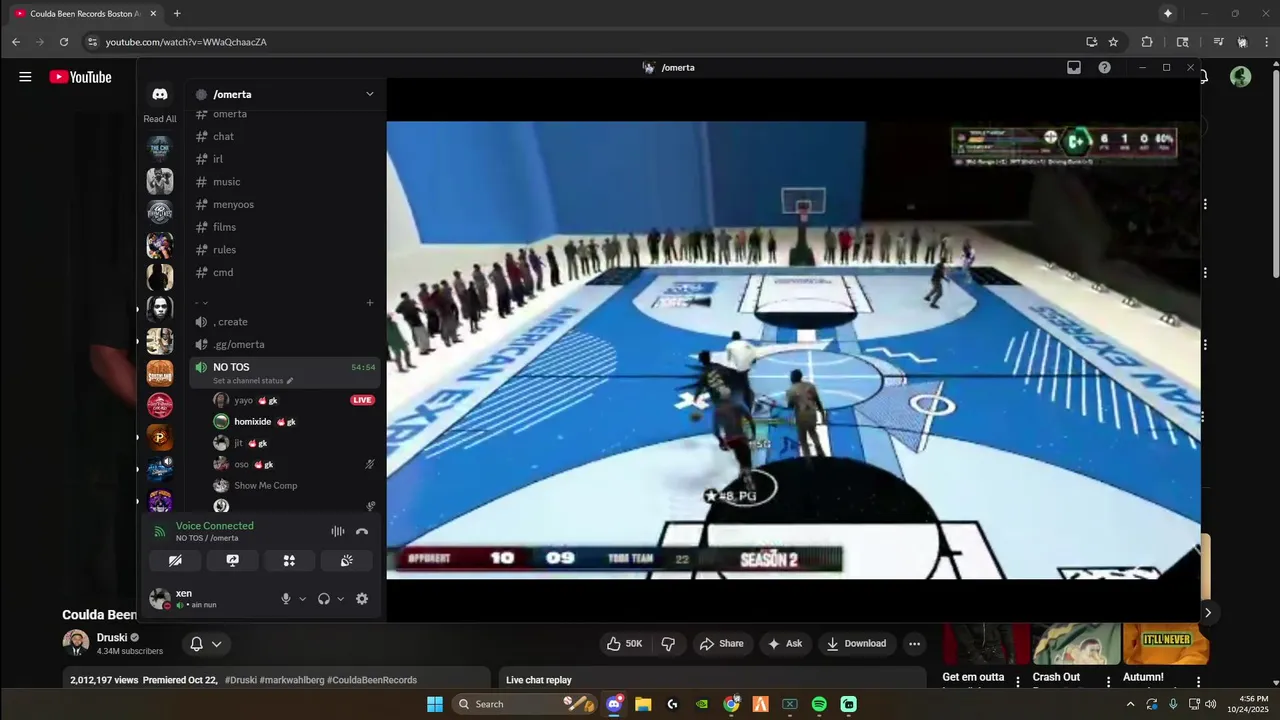This screenshot has height=720, width=1280.
Task: Toggle noise suppression waveform icon
Action: 338,532
